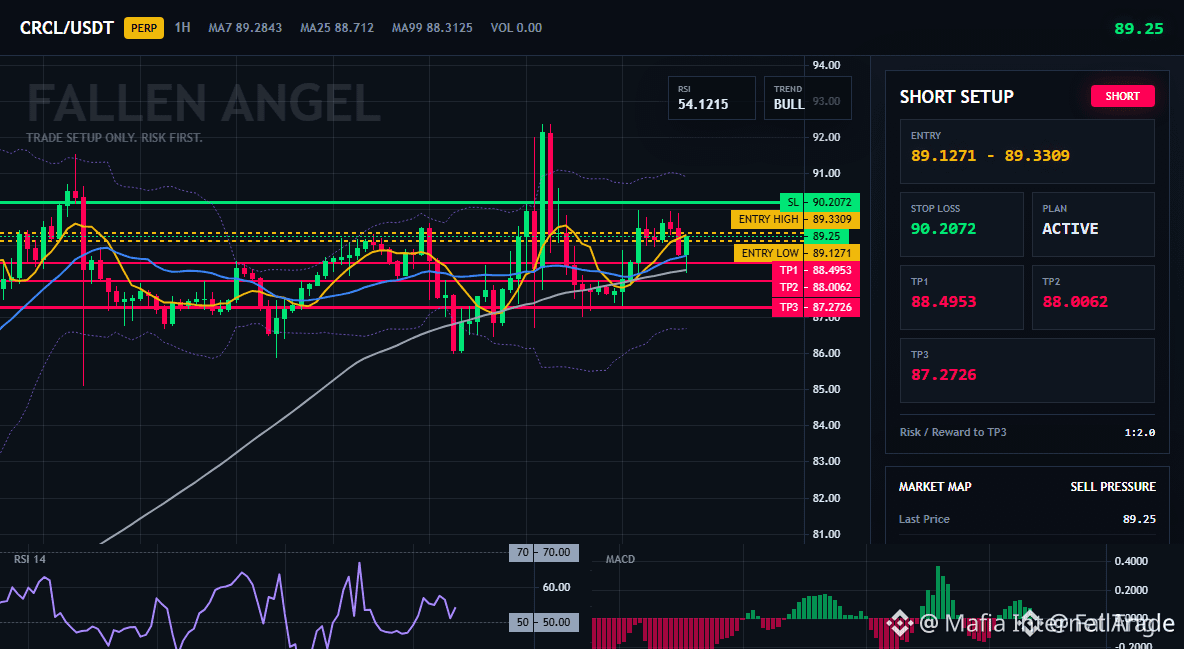Click the TP2 88.0062 chart tag
The image size is (1184, 649).
tap(816, 288)
